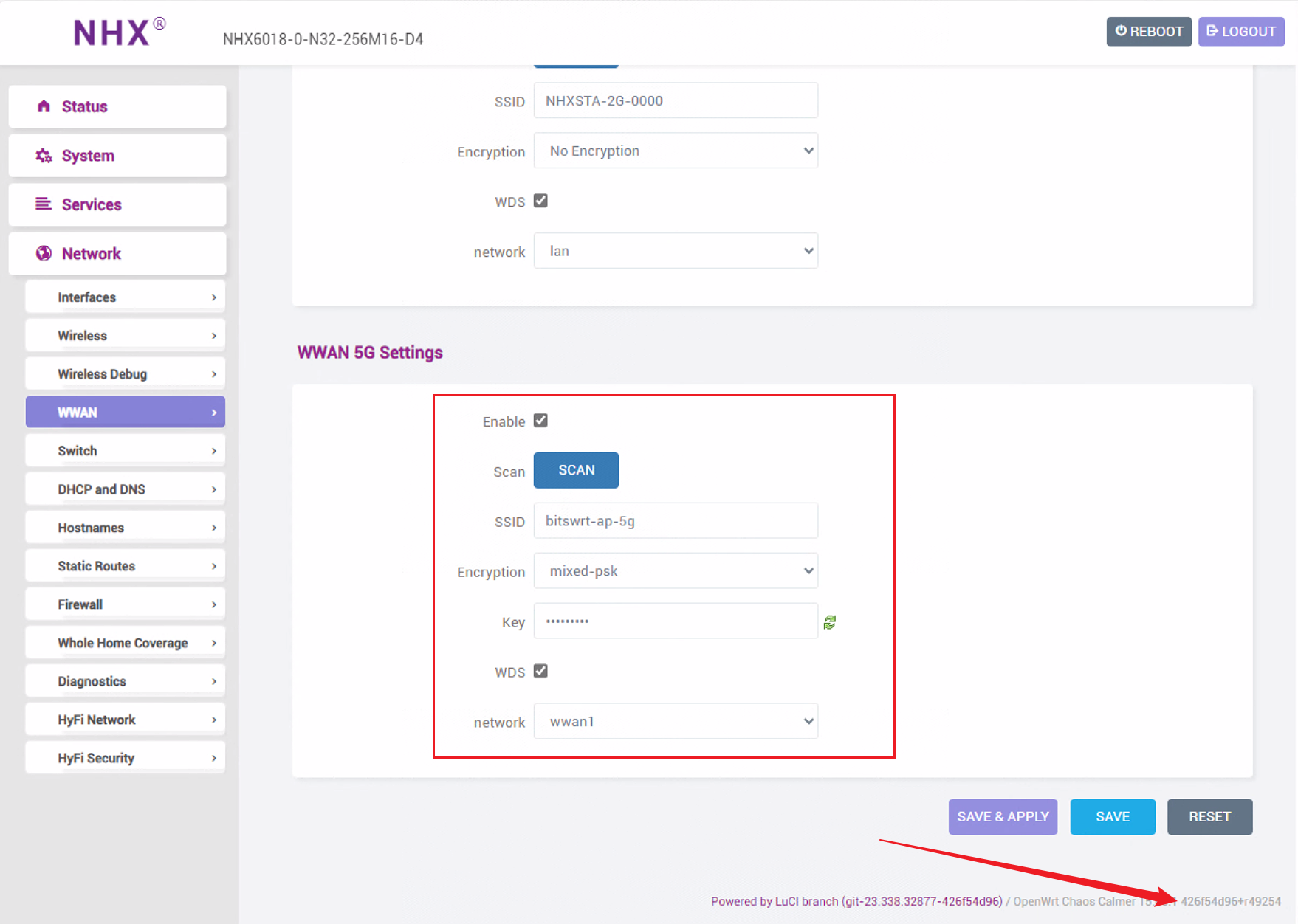Click the globe icon beside Network
The width and height of the screenshot is (1298, 924).
coord(44,253)
